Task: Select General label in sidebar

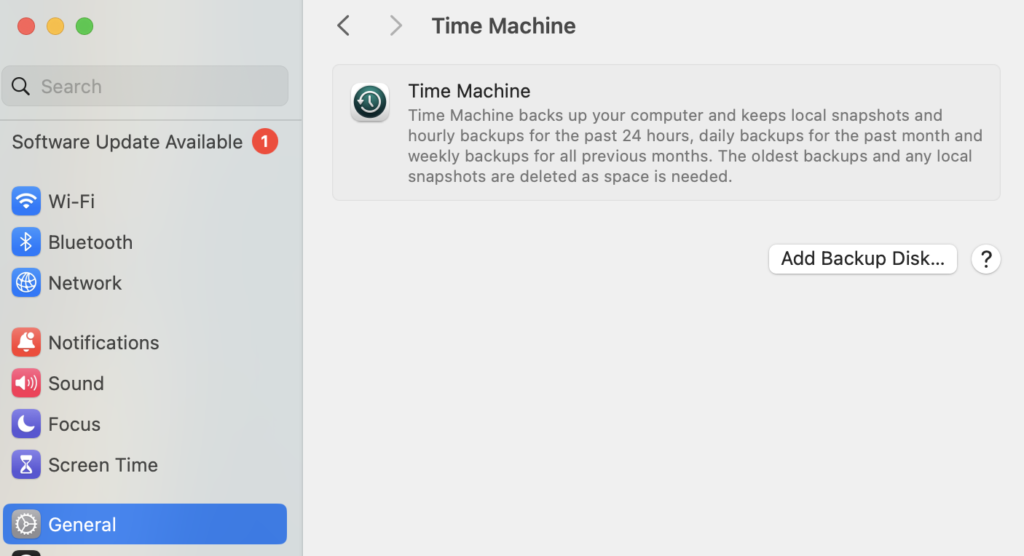Action: pos(82,524)
